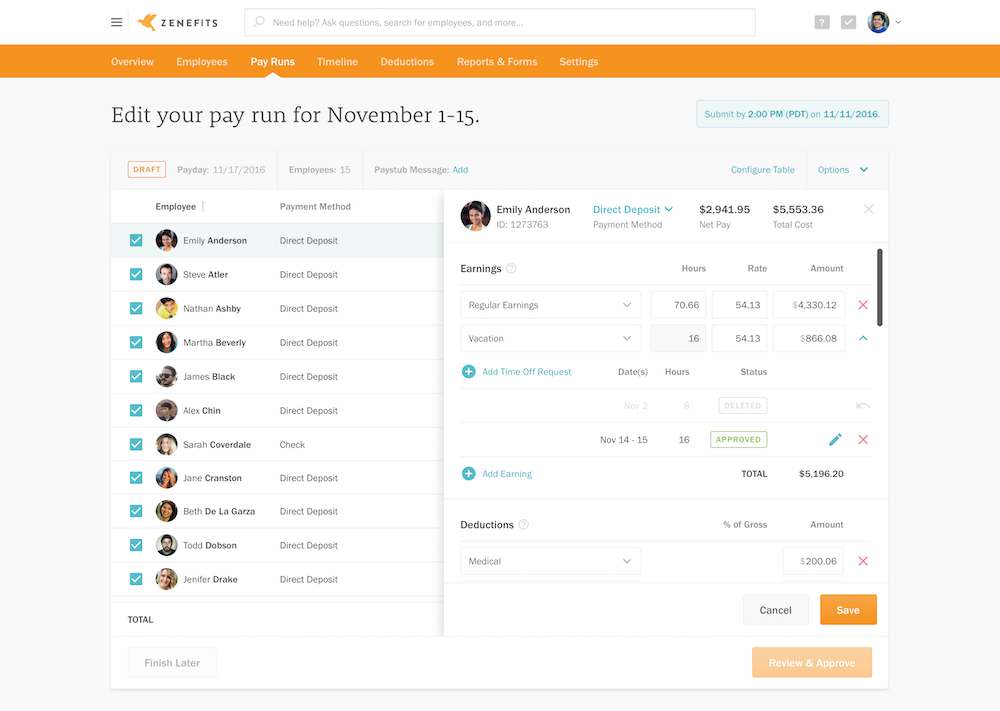Edit the approved Nov 14 - 15 request
Screen dimensions: 1000x711
(x=835, y=440)
